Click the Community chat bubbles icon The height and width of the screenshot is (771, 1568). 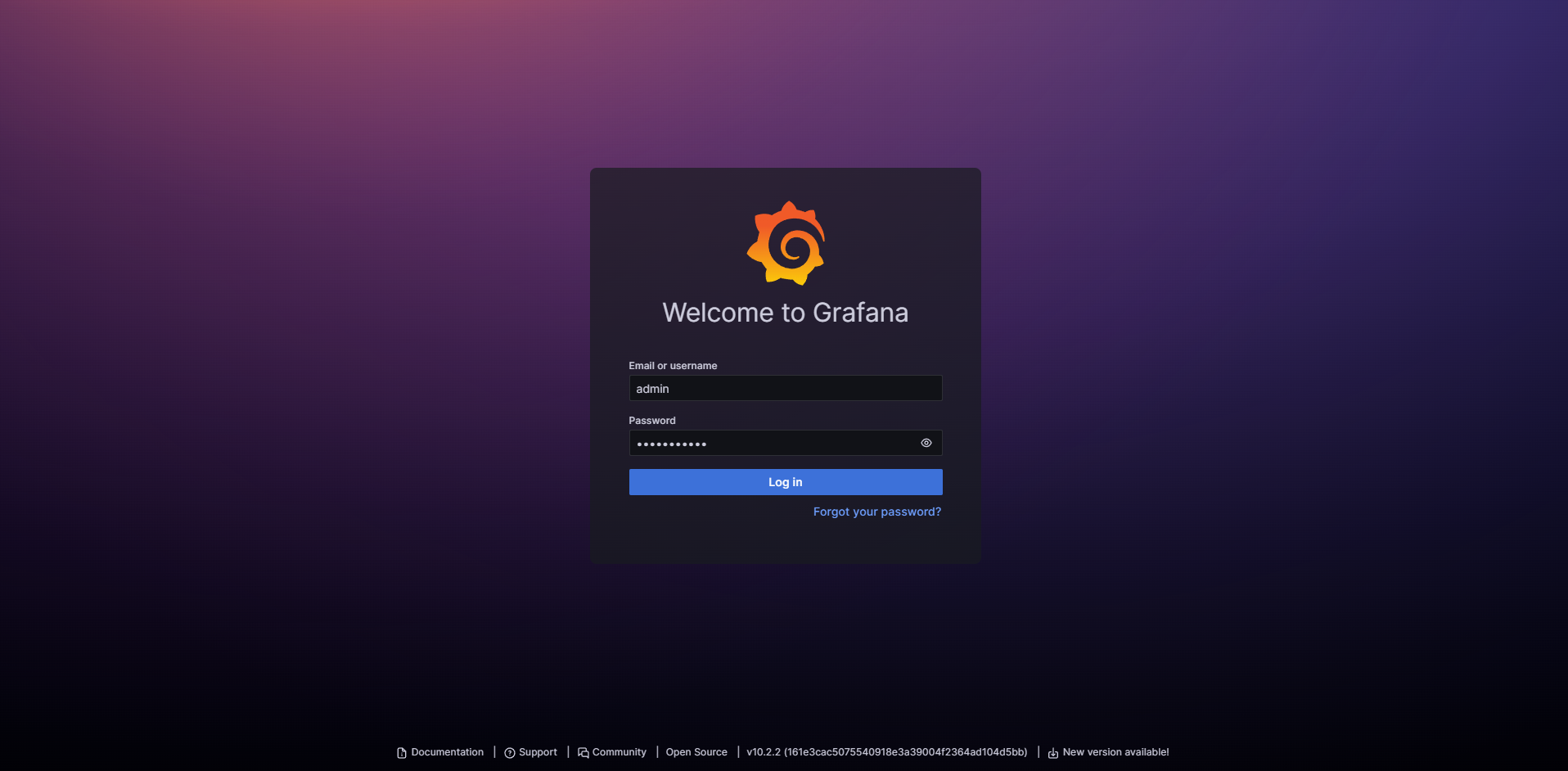(583, 753)
